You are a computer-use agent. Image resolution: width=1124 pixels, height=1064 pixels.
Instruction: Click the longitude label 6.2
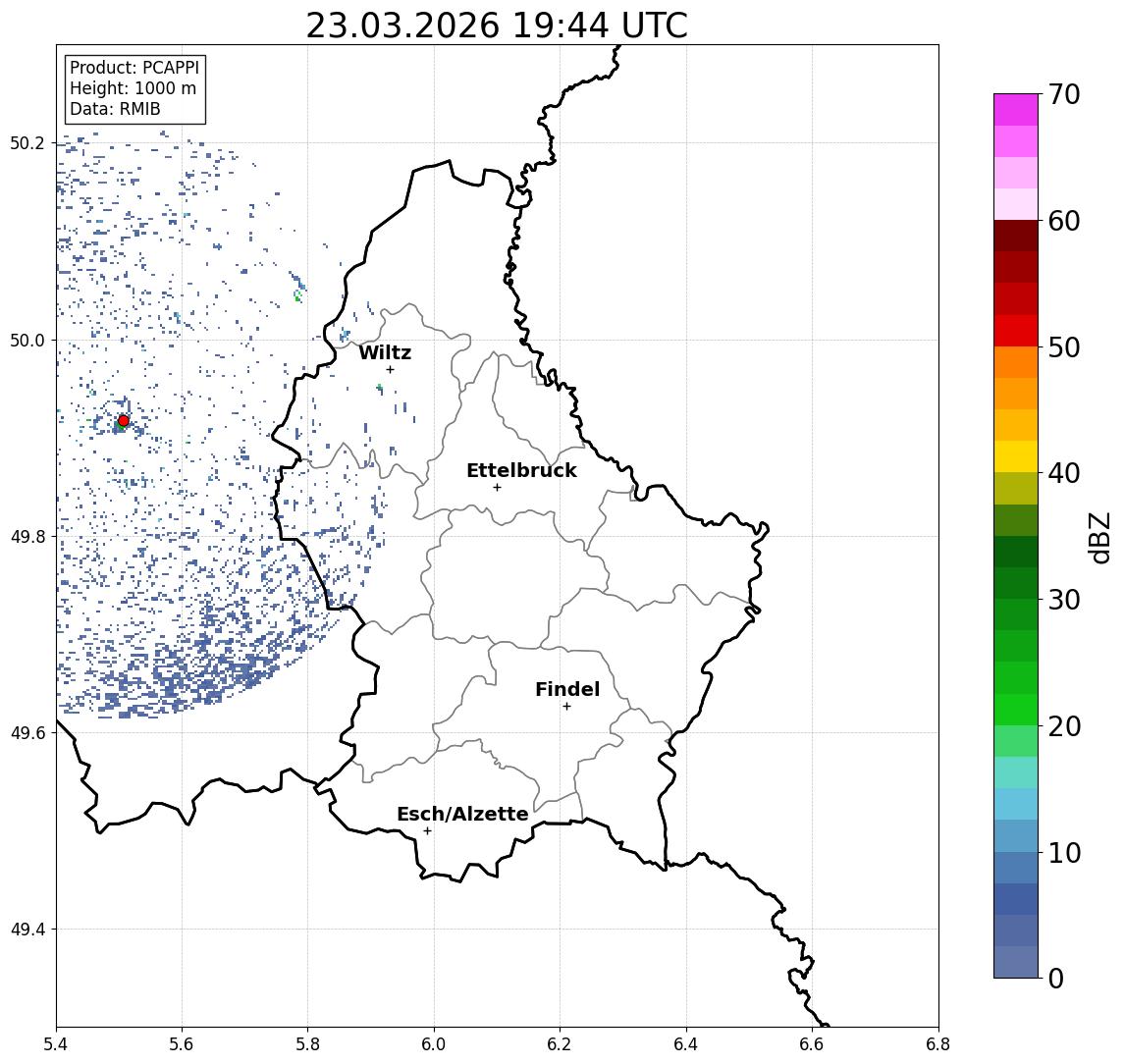pyautogui.click(x=560, y=1044)
